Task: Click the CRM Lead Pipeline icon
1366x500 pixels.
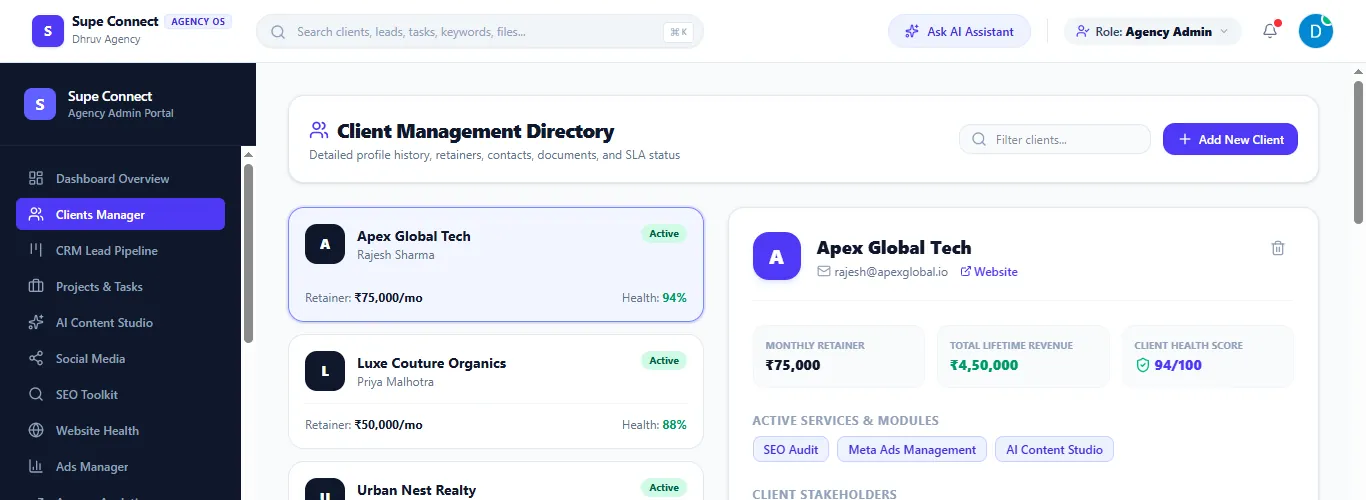Action: pos(36,251)
